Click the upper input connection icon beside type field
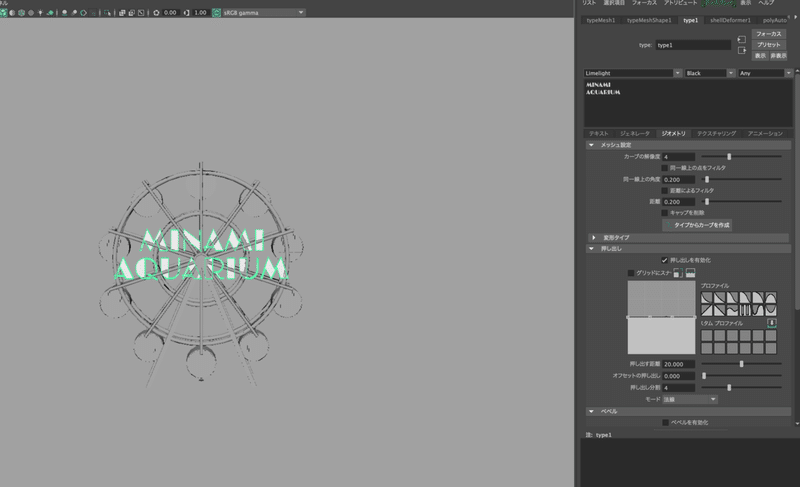 742,39
